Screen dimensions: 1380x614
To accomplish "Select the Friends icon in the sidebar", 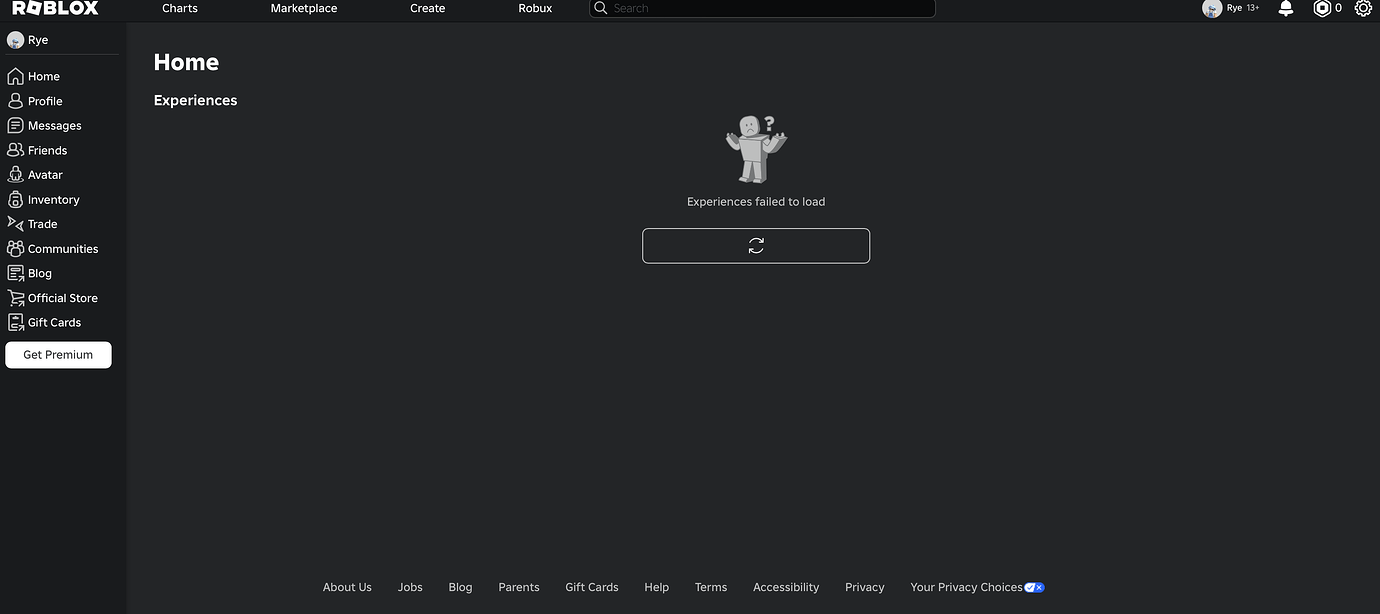I will [15, 150].
